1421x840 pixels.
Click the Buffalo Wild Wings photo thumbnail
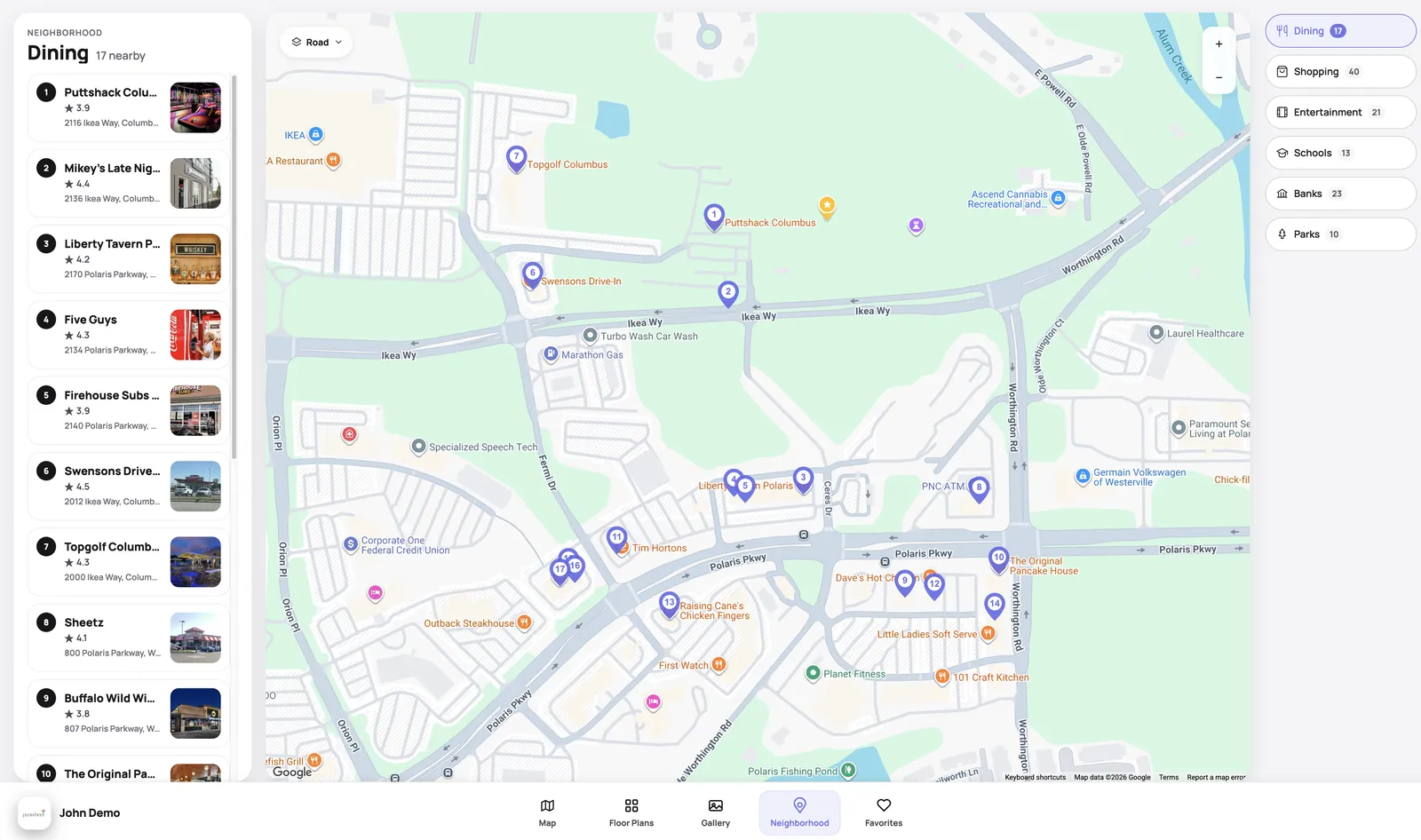[x=195, y=713]
